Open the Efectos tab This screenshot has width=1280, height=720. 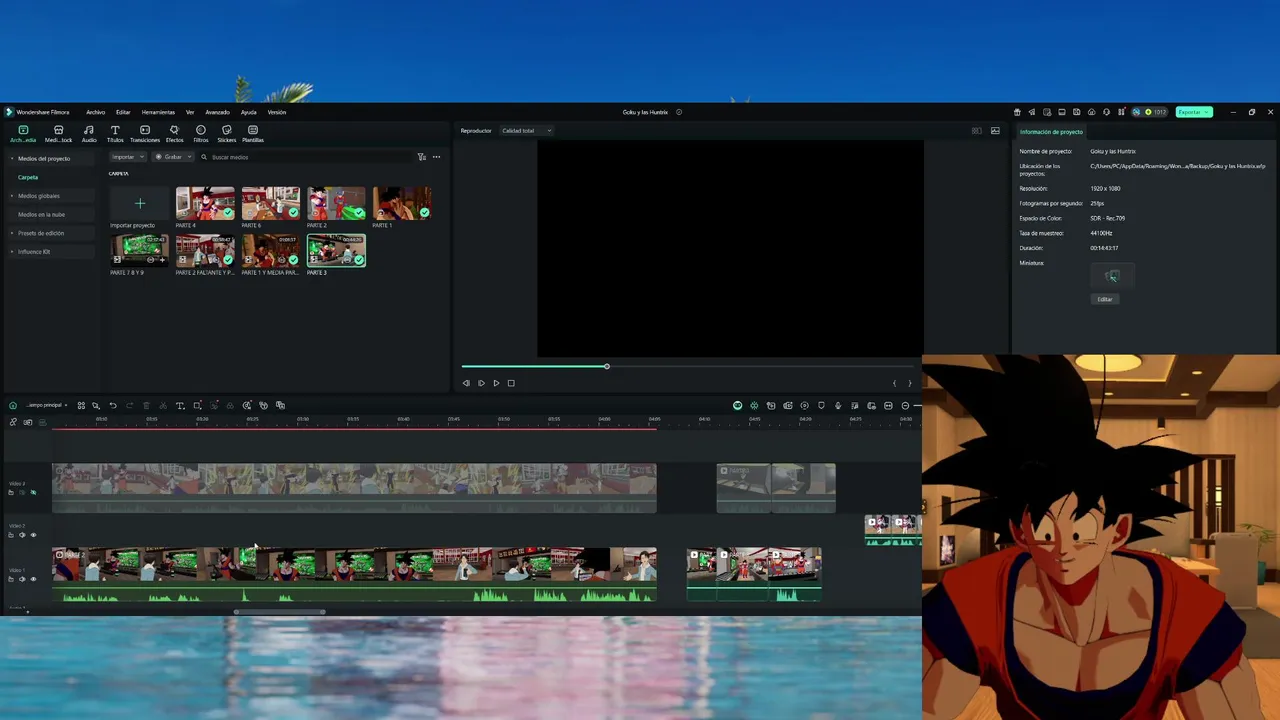pyautogui.click(x=174, y=134)
